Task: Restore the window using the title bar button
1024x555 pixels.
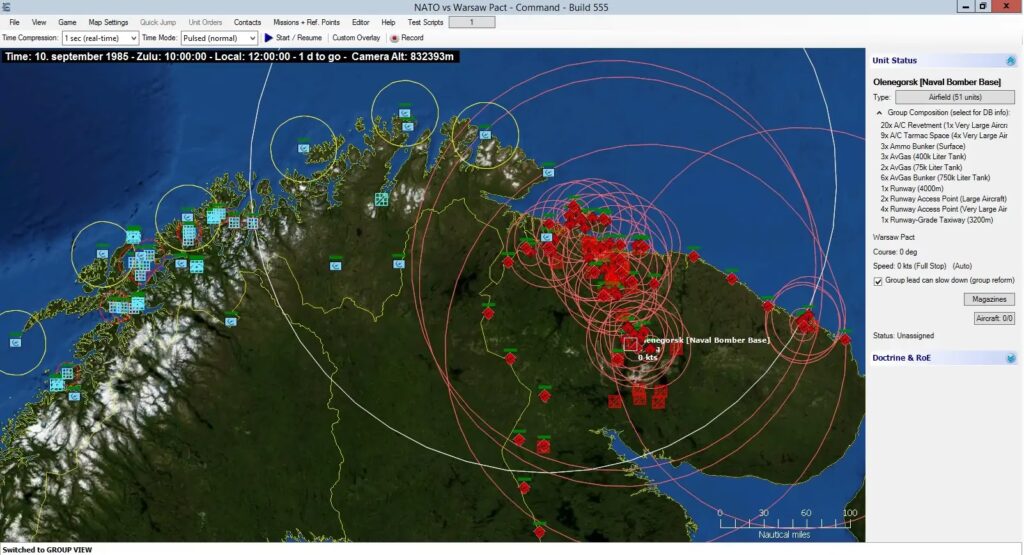Action: click(982, 7)
